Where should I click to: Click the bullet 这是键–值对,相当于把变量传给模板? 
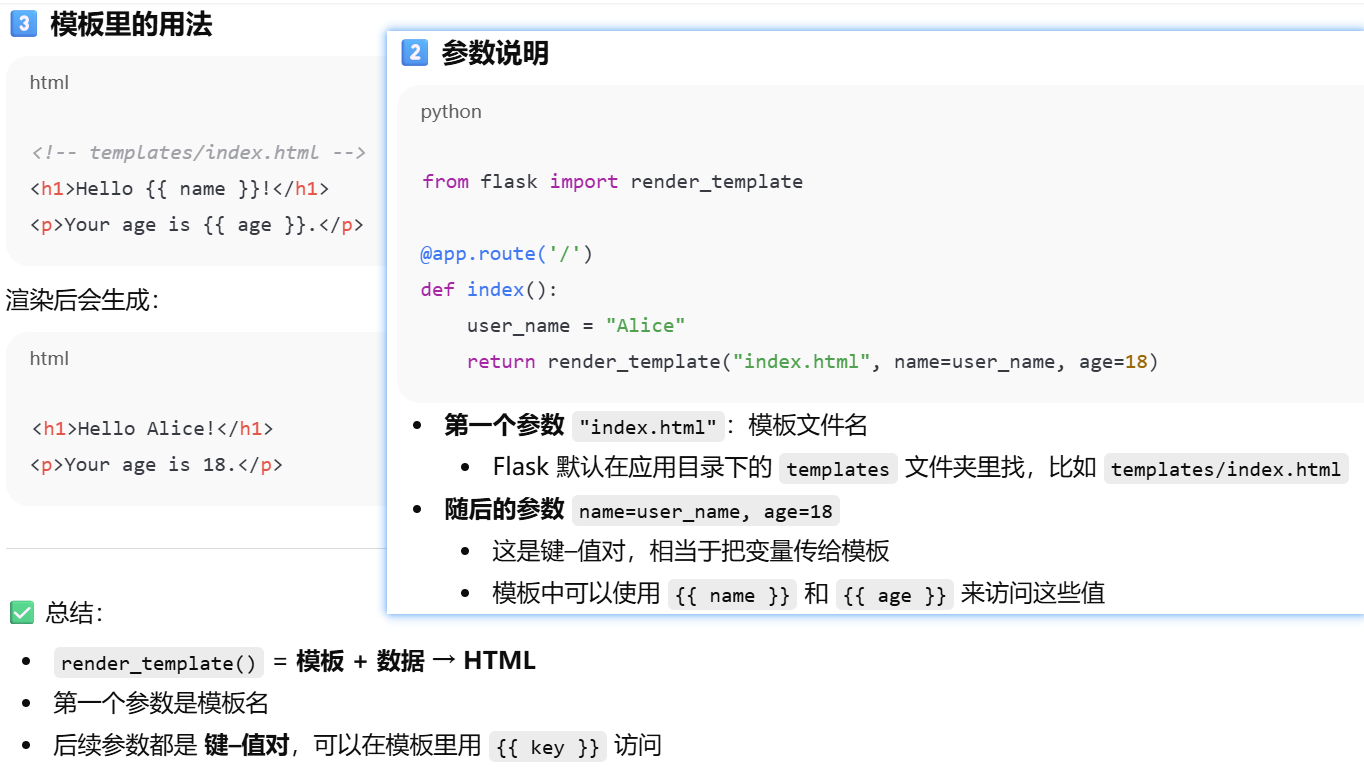click(x=691, y=551)
